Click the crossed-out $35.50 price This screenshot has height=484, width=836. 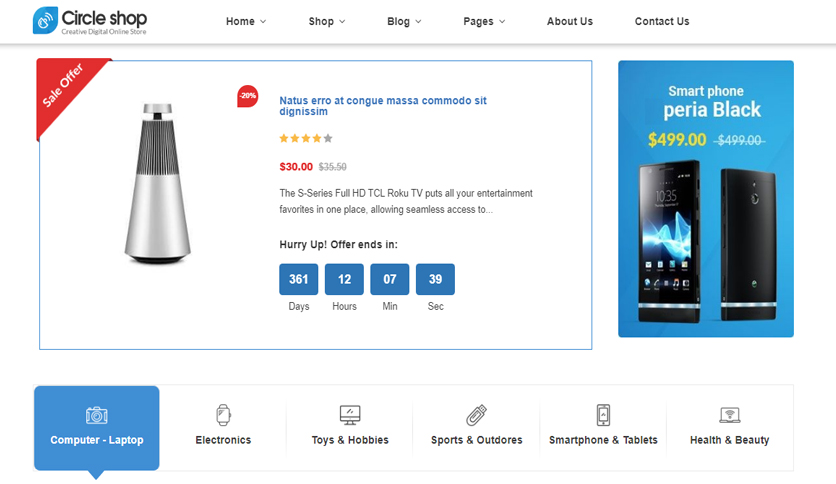[x=332, y=167]
